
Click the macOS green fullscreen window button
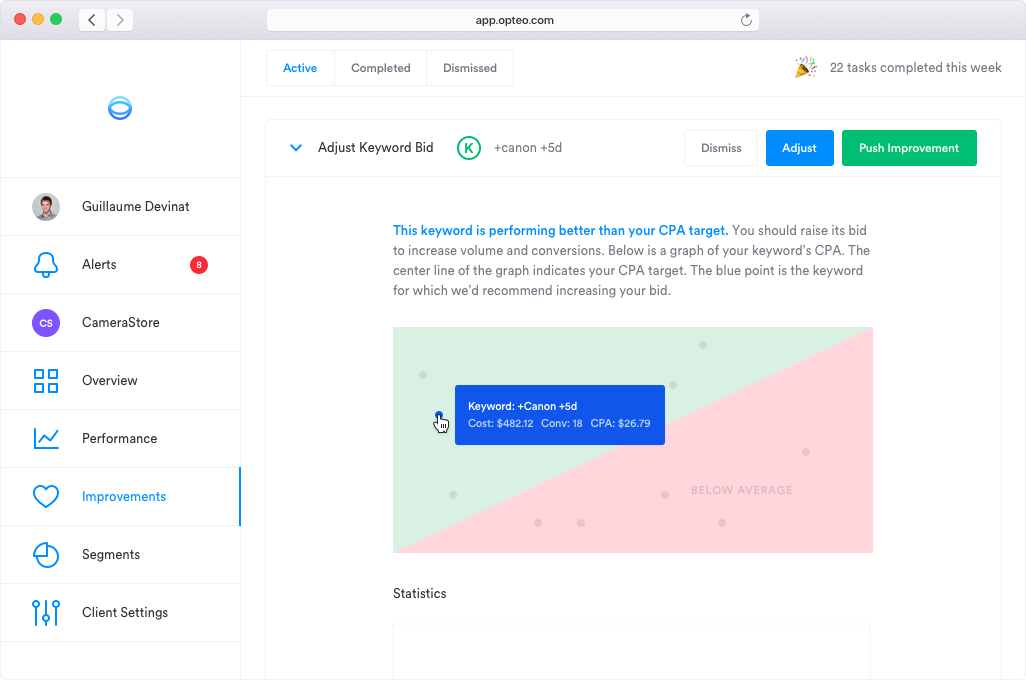point(56,19)
